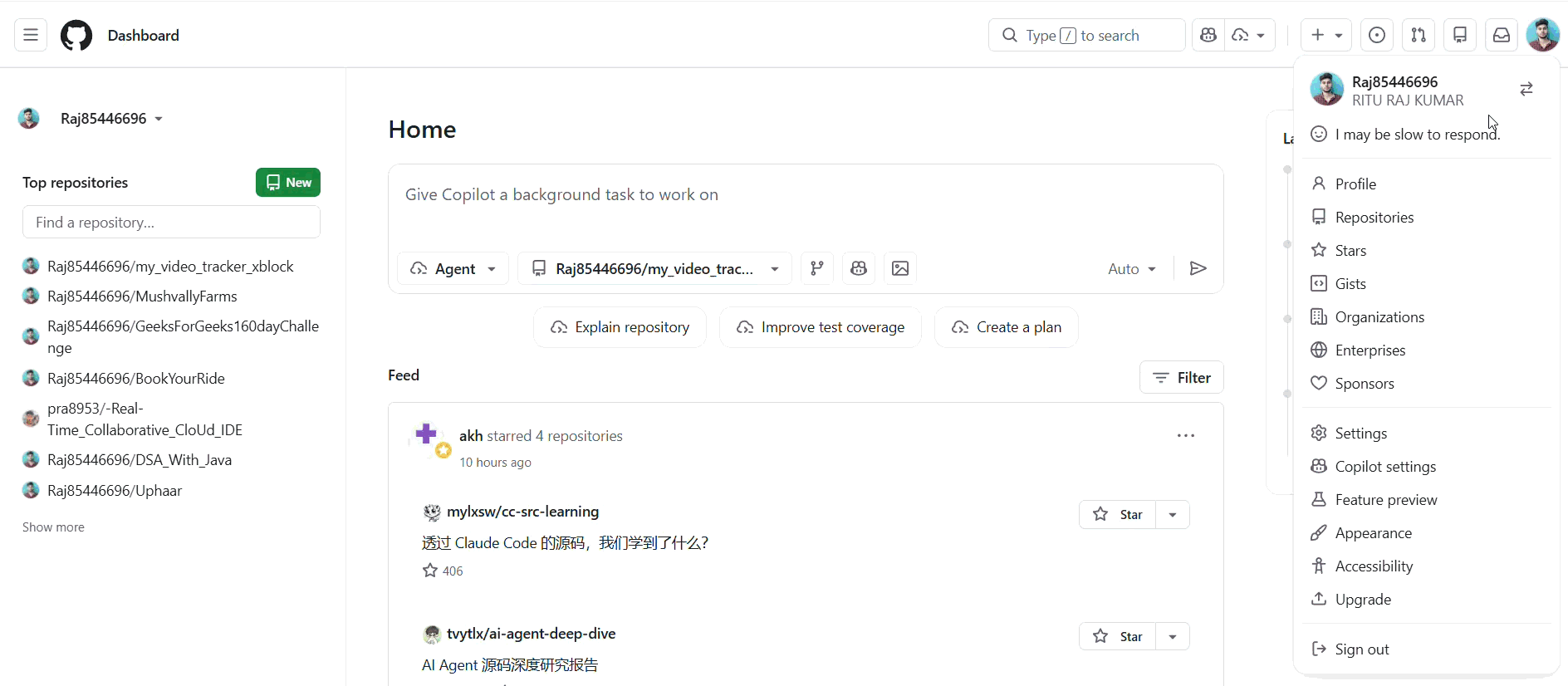Focus the 'Find a repository...' field

click(171, 222)
